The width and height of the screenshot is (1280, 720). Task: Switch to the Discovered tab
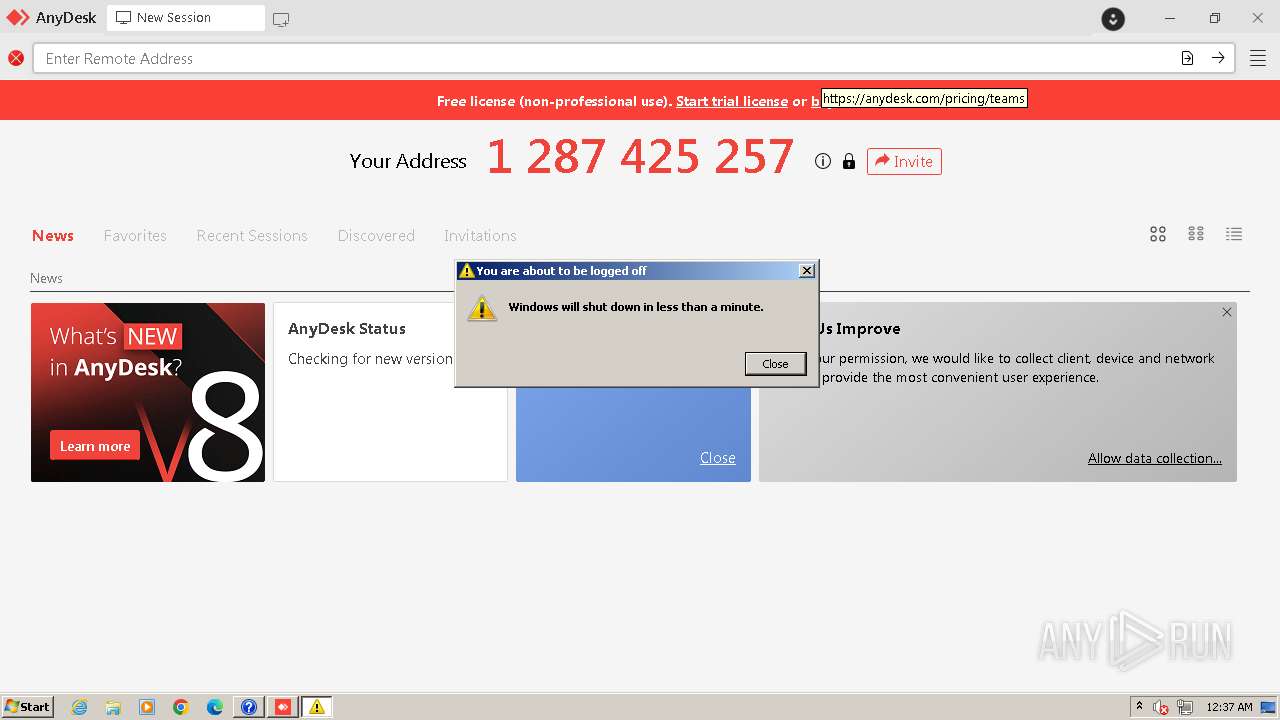tap(376, 236)
